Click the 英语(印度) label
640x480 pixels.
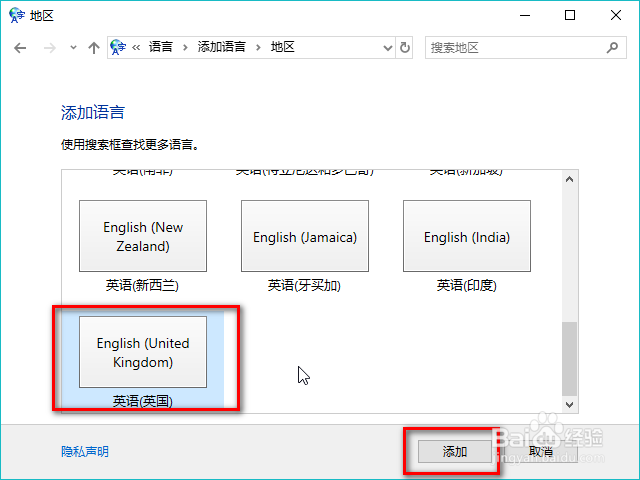point(467,285)
